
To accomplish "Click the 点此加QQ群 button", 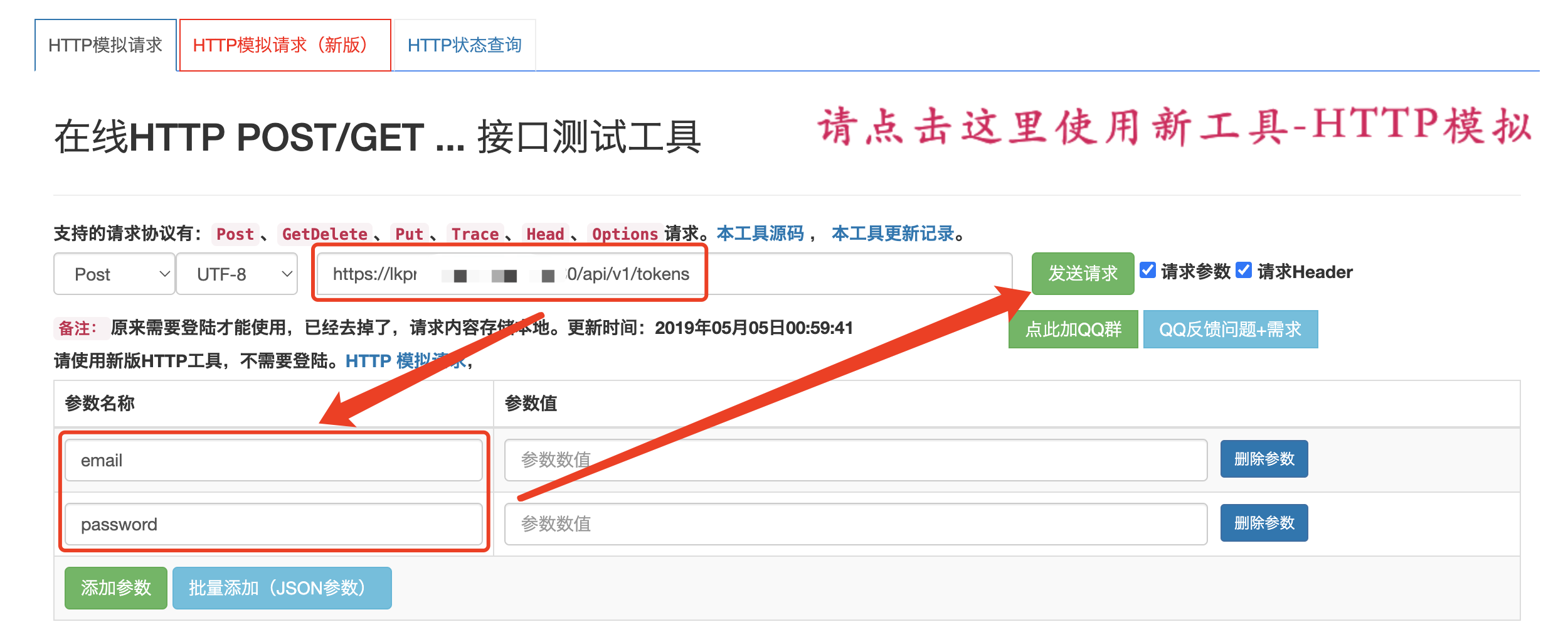I will (x=1073, y=330).
